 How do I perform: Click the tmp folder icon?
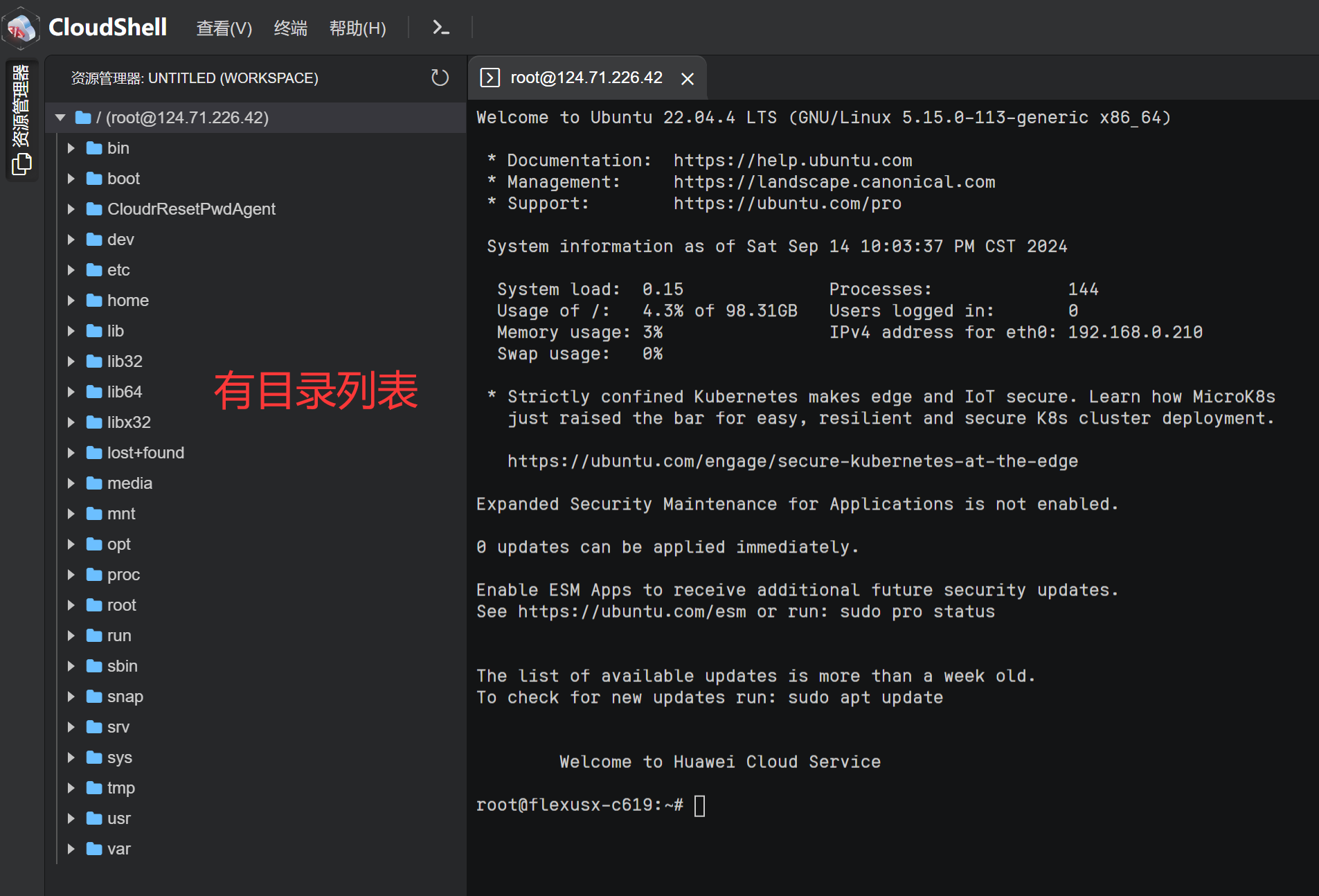pyautogui.click(x=94, y=788)
